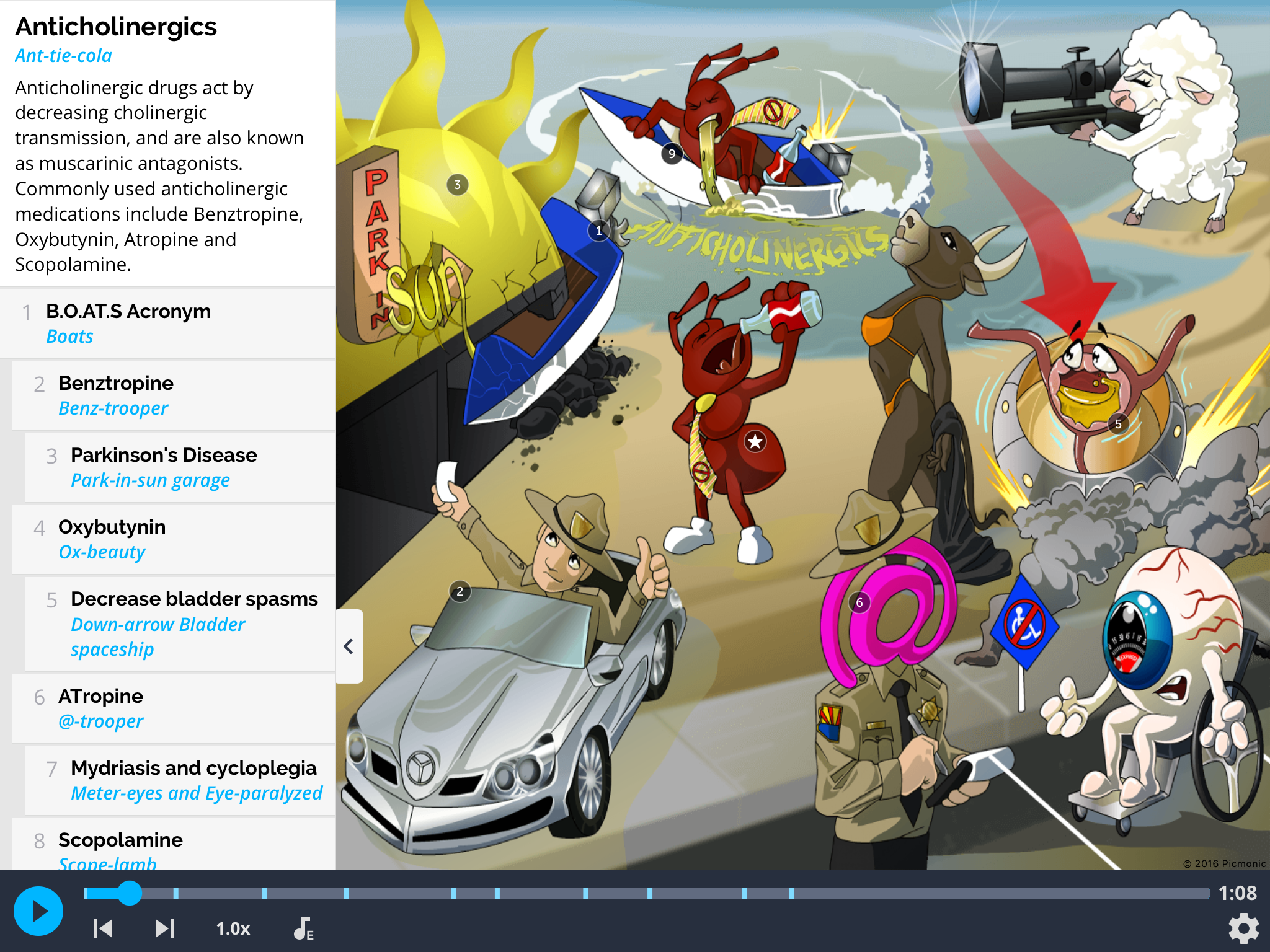The height and width of the screenshot is (952, 1270).
Task: Click hotspot marker 9 on the vomiting ant boat
Action: click(x=672, y=154)
